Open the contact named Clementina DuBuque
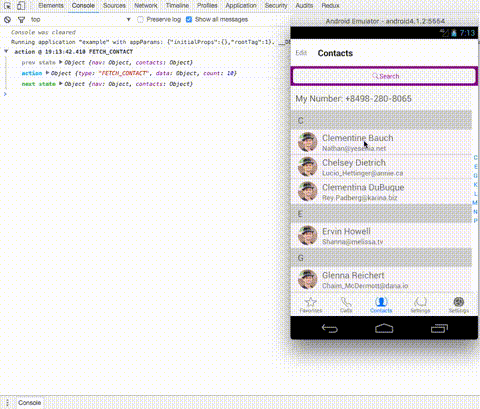The height and width of the screenshot is (409, 480). point(382,191)
